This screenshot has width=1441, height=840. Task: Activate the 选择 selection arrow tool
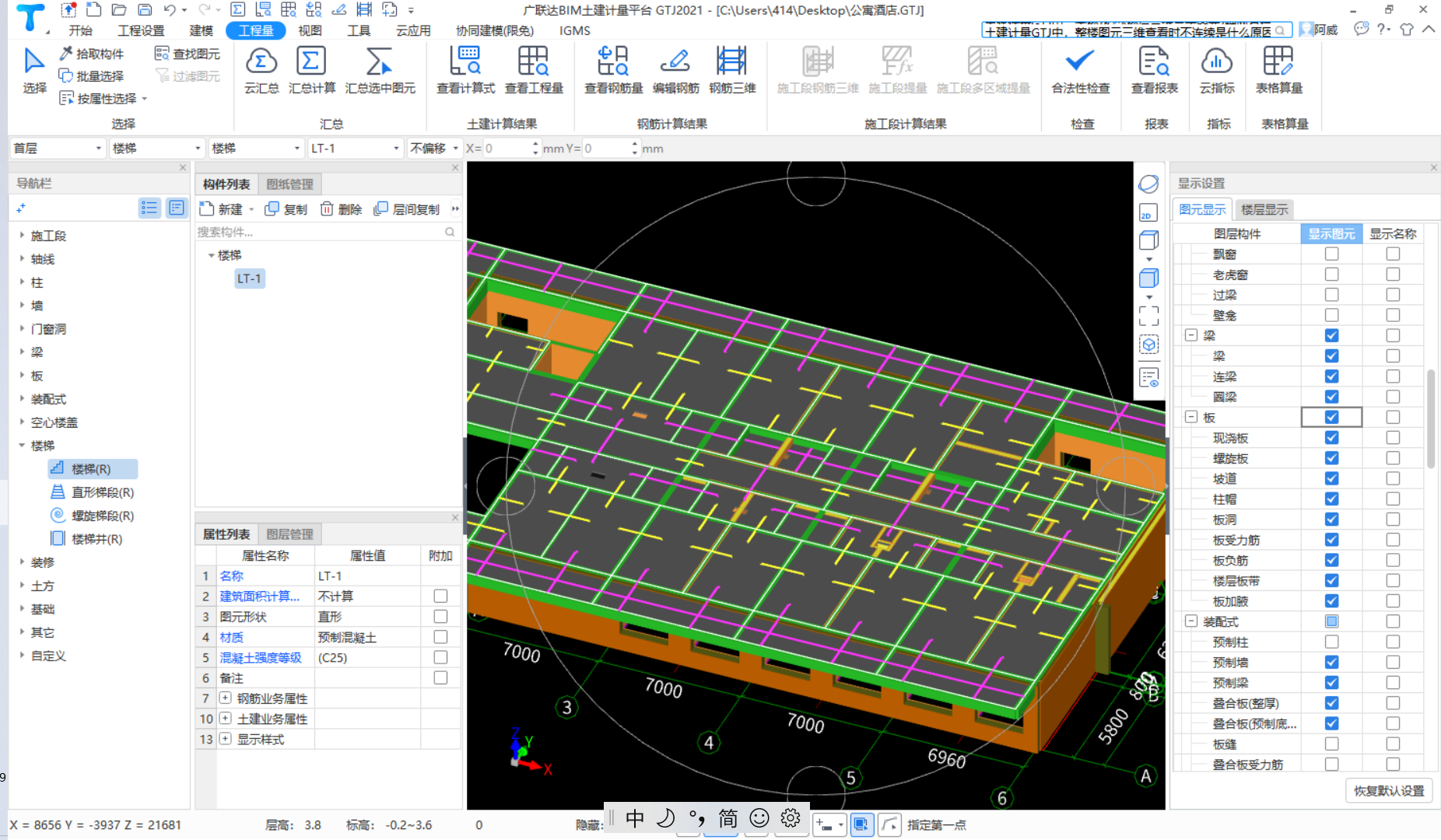(34, 70)
